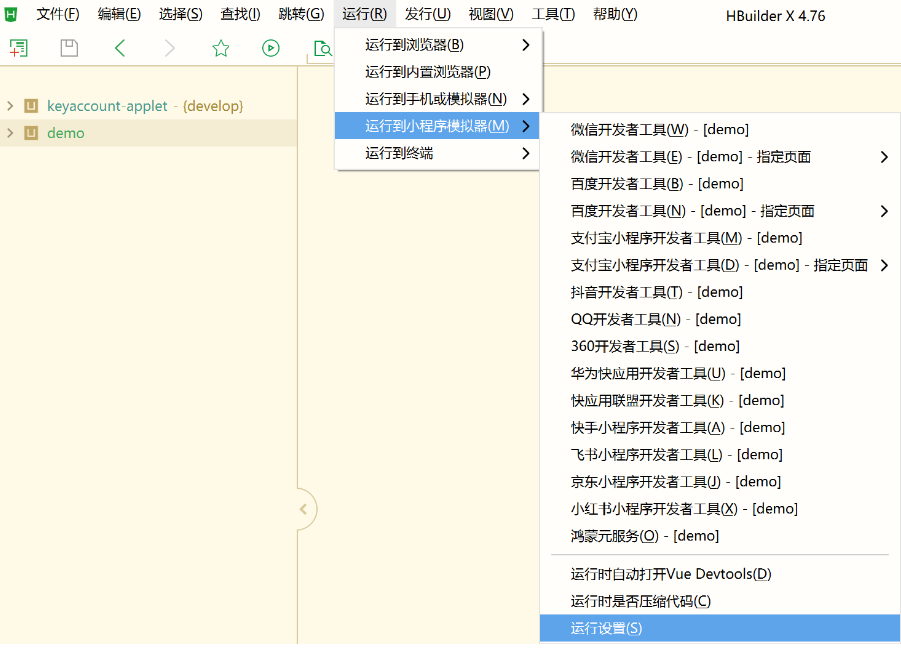This screenshot has height=654, width=901.
Task: Click the navigate forward arrow icon
Action: point(169,47)
